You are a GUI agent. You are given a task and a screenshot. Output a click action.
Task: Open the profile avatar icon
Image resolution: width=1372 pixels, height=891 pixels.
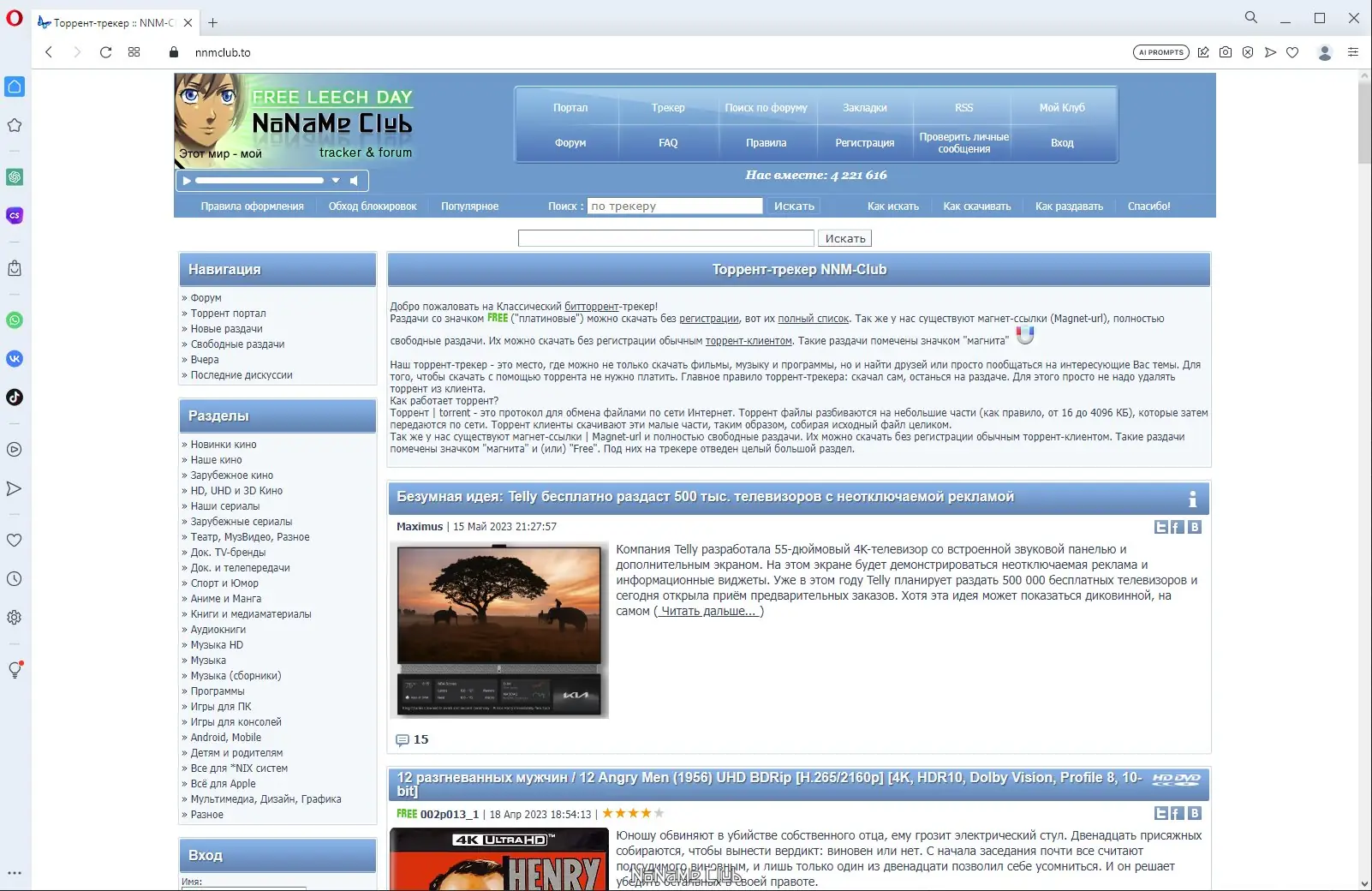click(x=1325, y=52)
